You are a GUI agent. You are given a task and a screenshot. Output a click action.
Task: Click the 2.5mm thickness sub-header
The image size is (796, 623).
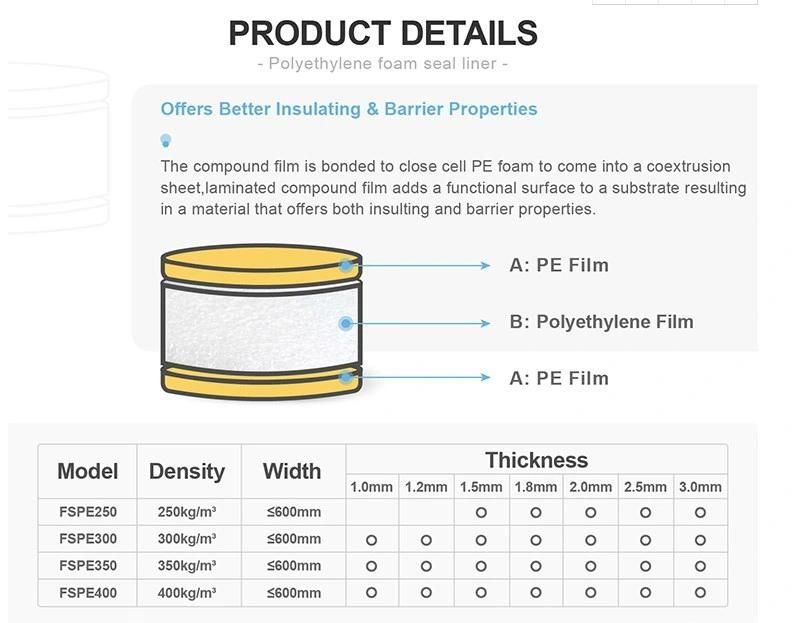(645, 487)
